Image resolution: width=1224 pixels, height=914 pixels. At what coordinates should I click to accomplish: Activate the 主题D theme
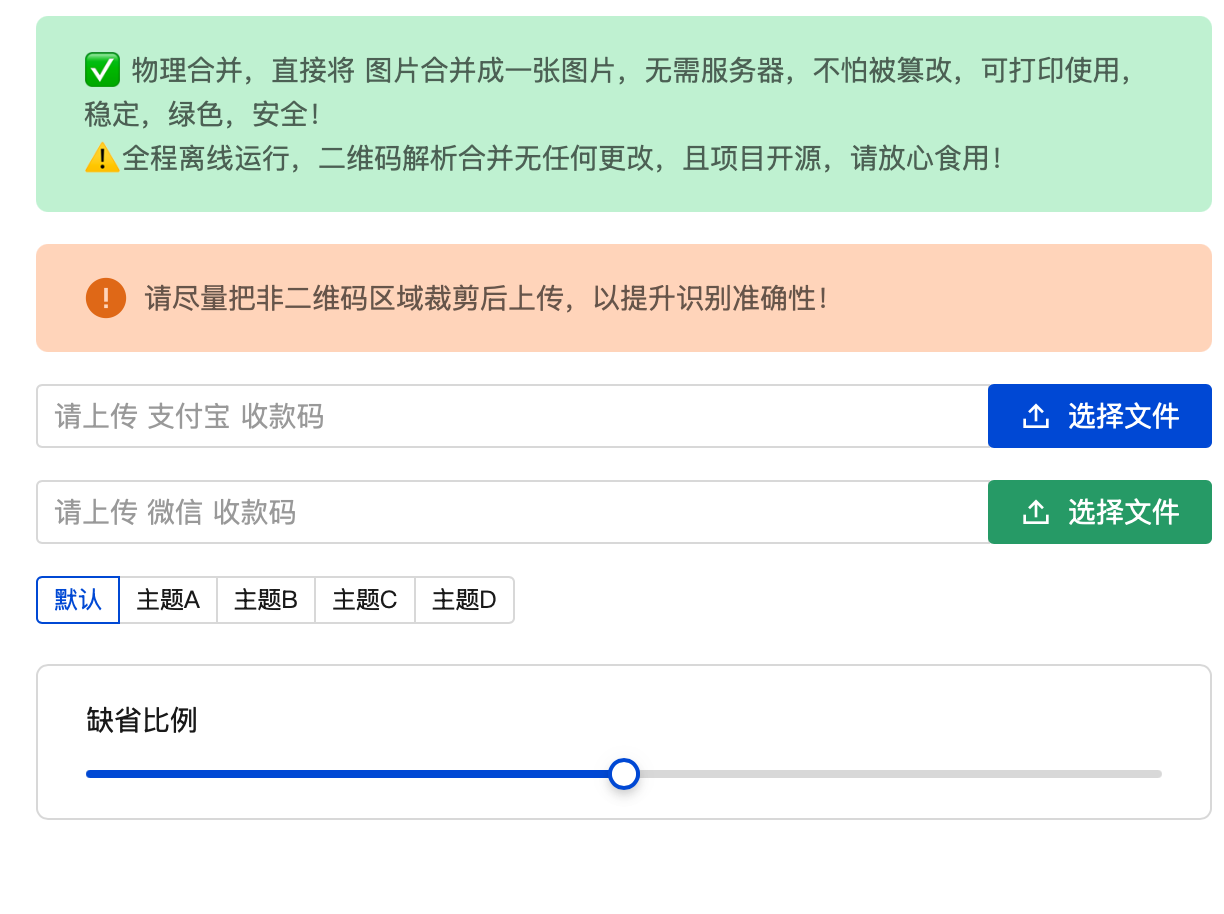[x=464, y=600]
